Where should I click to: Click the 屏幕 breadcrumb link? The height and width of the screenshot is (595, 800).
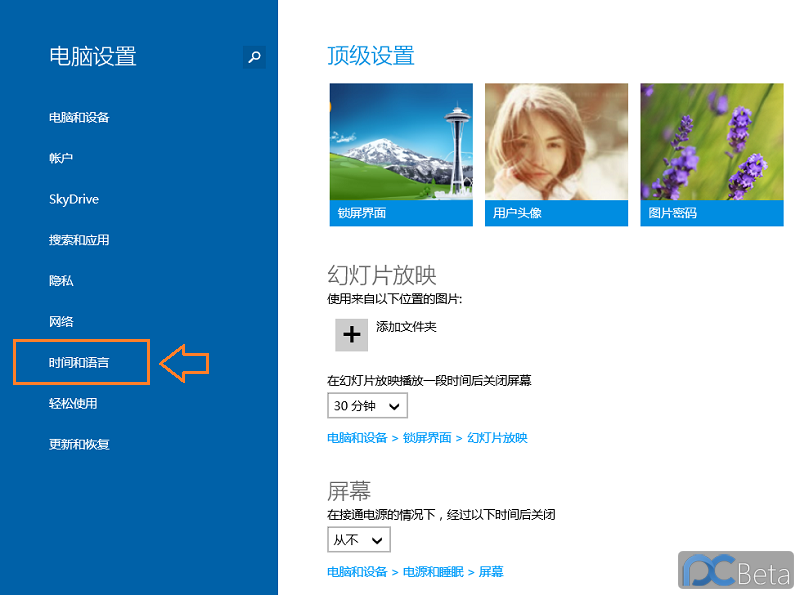click(491, 572)
